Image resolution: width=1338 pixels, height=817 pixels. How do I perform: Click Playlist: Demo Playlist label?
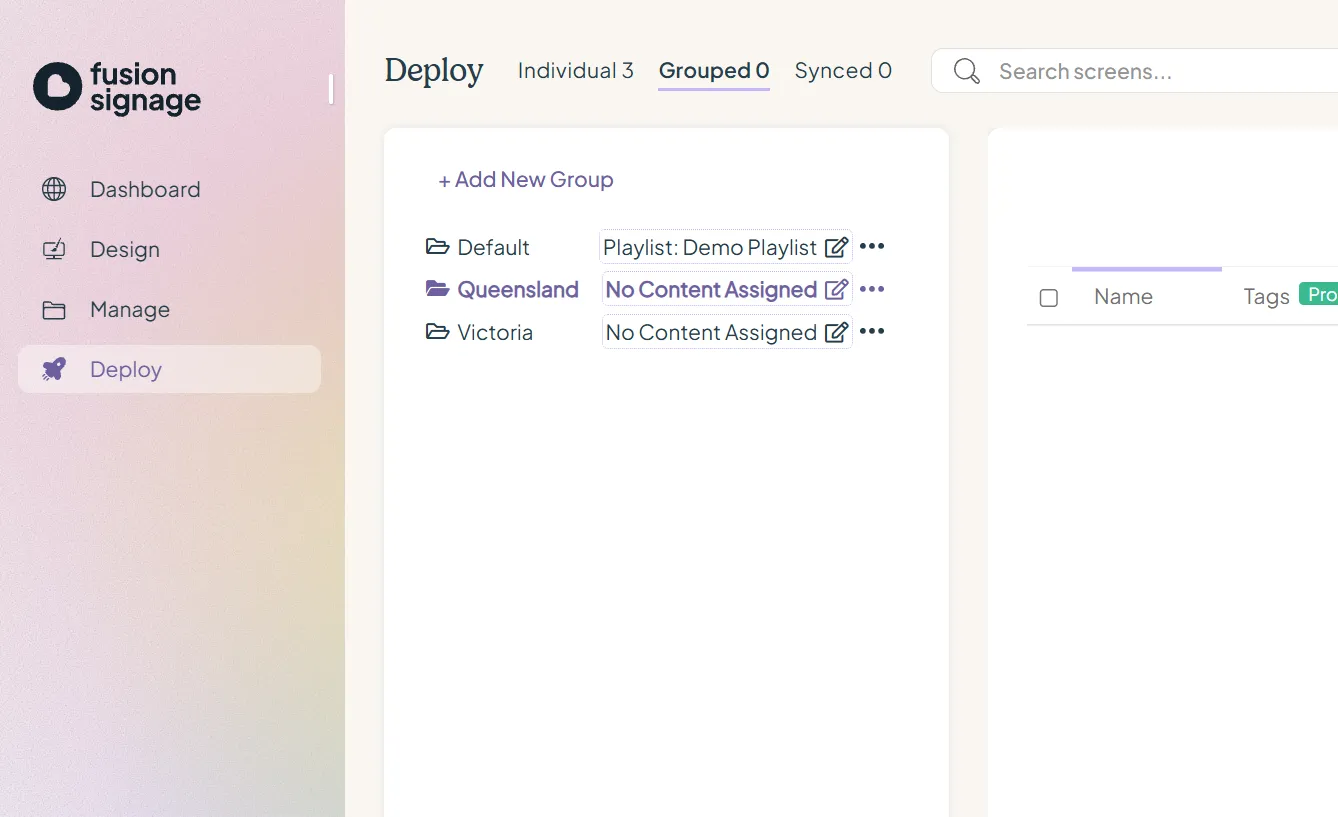pyautogui.click(x=710, y=247)
